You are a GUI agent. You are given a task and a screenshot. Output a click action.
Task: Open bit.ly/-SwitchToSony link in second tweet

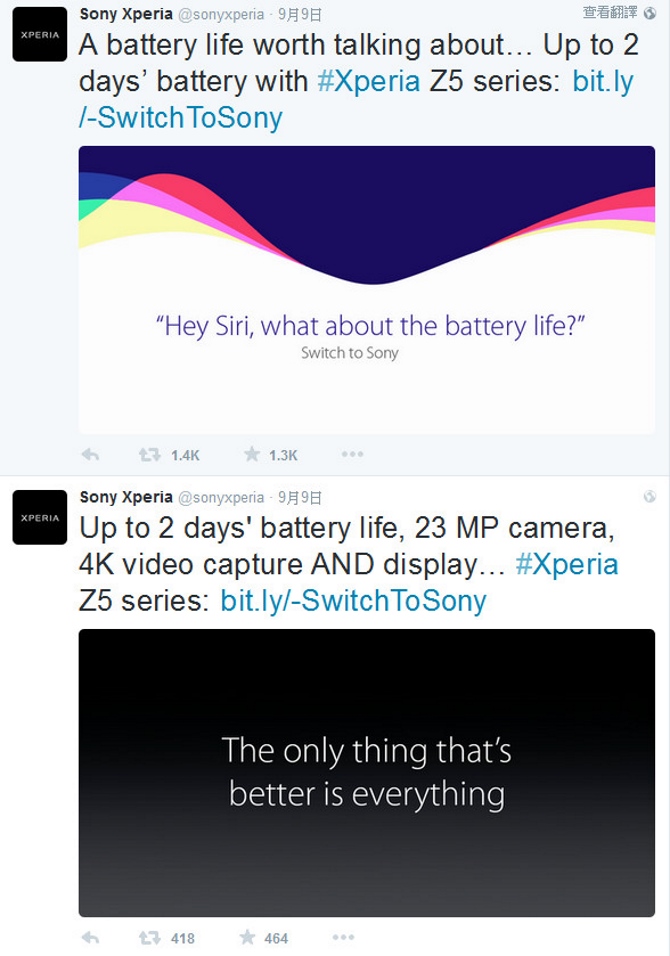point(353,600)
